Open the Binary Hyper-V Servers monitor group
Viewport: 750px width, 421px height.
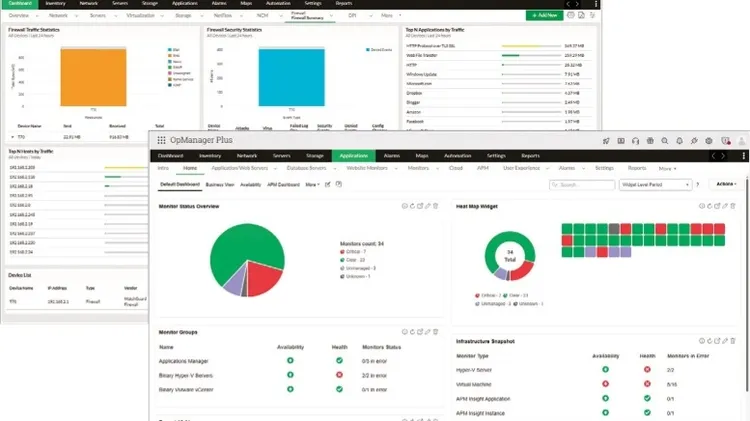pyautogui.click(x=189, y=374)
